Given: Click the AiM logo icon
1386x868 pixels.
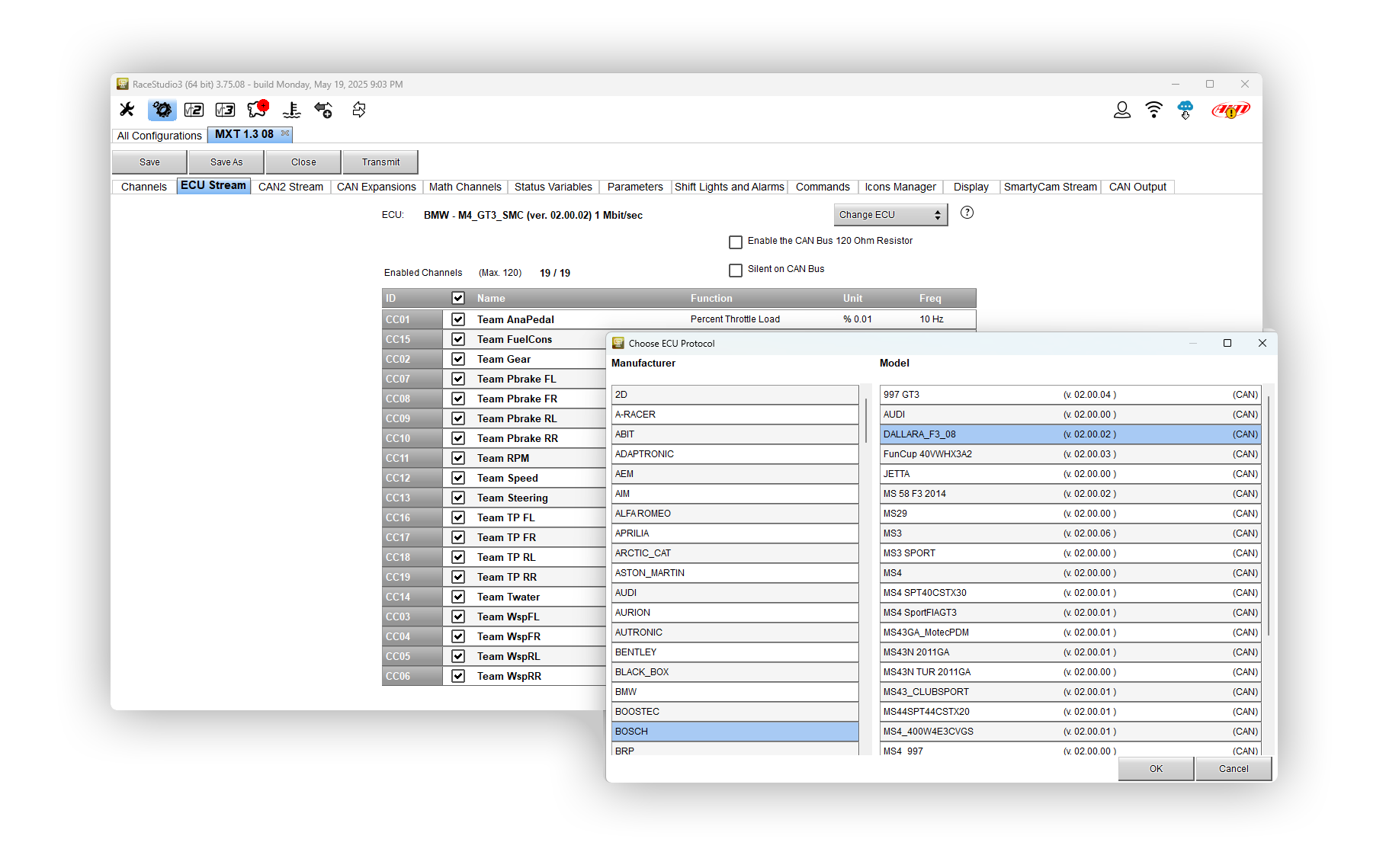Looking at the screenshot, I should click(1230, 111).
